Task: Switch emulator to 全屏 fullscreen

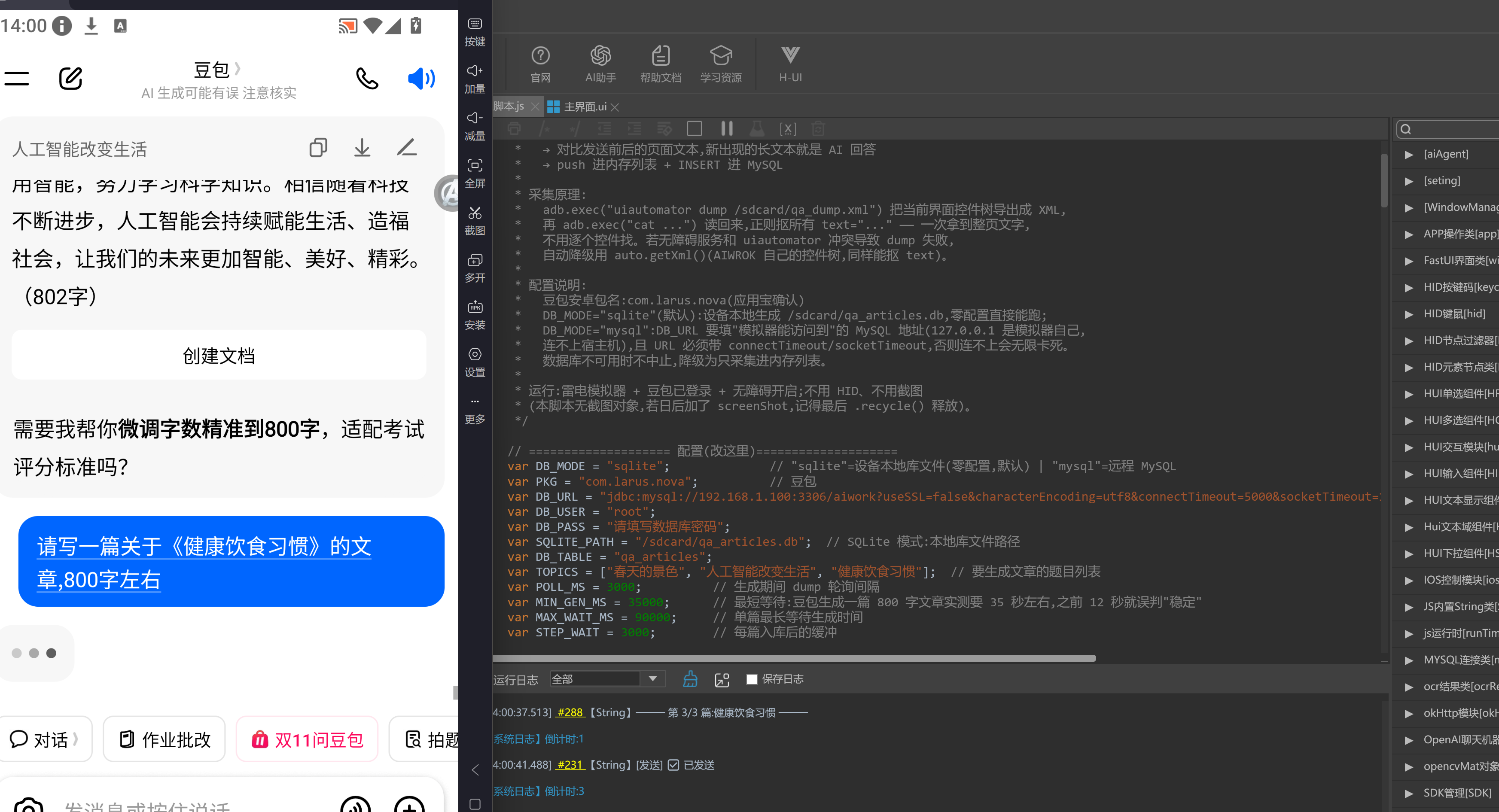Action: coord(475,173)
